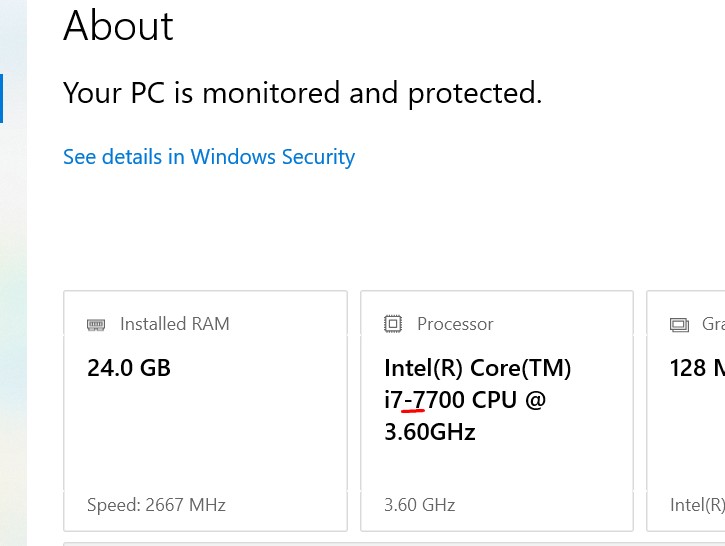Click the Intel(R) text in graphics card footer

[697, 504]
